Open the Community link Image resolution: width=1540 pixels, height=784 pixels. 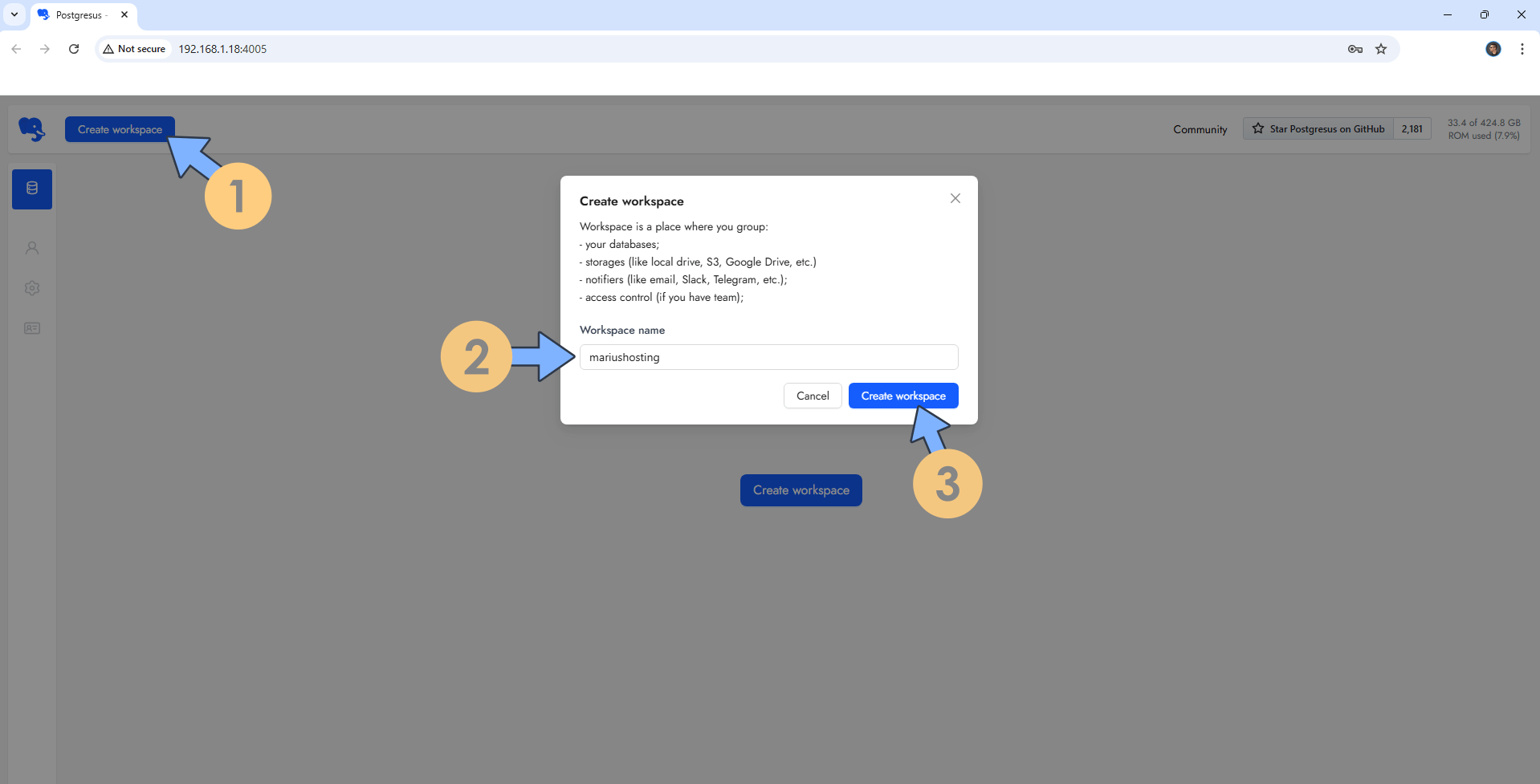[1200, 129]
